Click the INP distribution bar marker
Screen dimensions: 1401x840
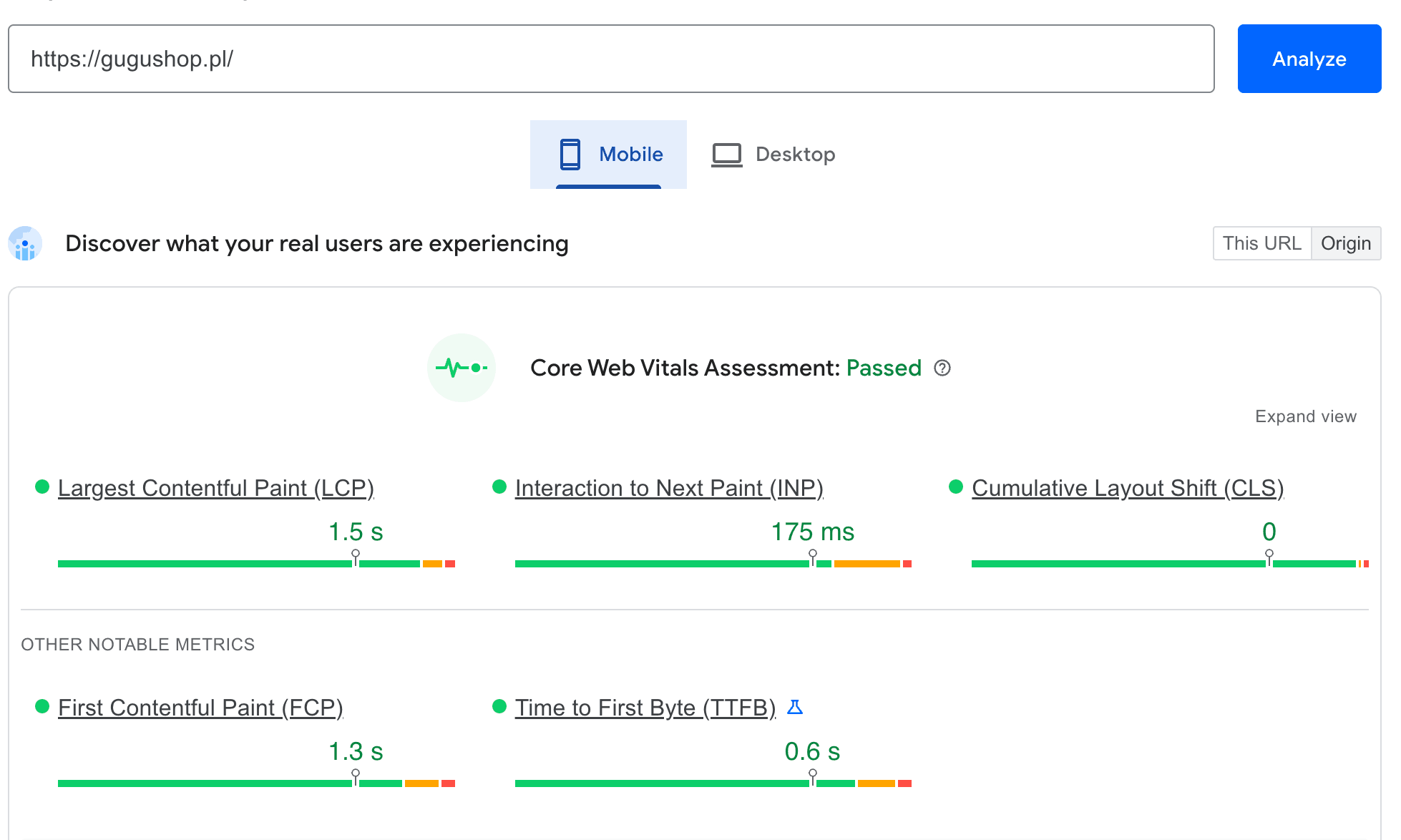813,557
